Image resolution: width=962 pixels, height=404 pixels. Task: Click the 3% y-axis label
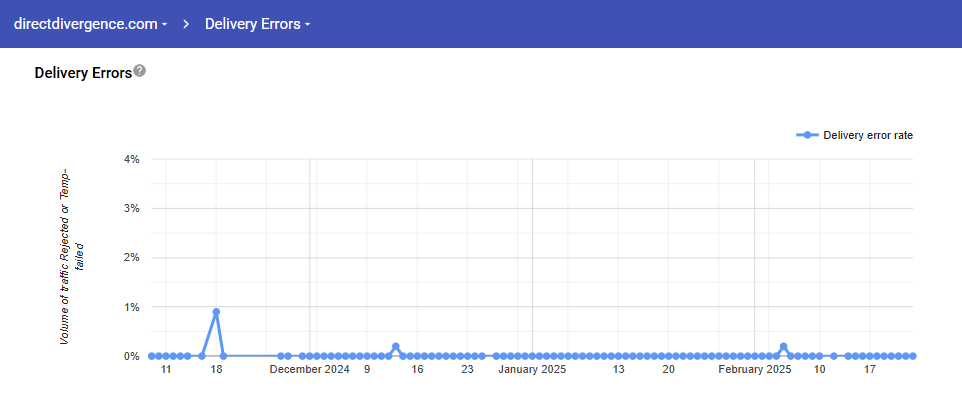click(131, 208)
